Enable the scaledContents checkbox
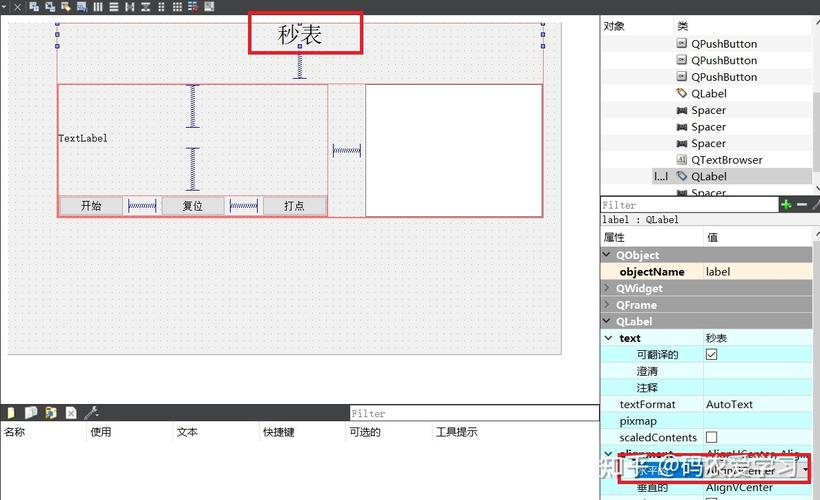This screenshot has height=500, width=820. 711,437
